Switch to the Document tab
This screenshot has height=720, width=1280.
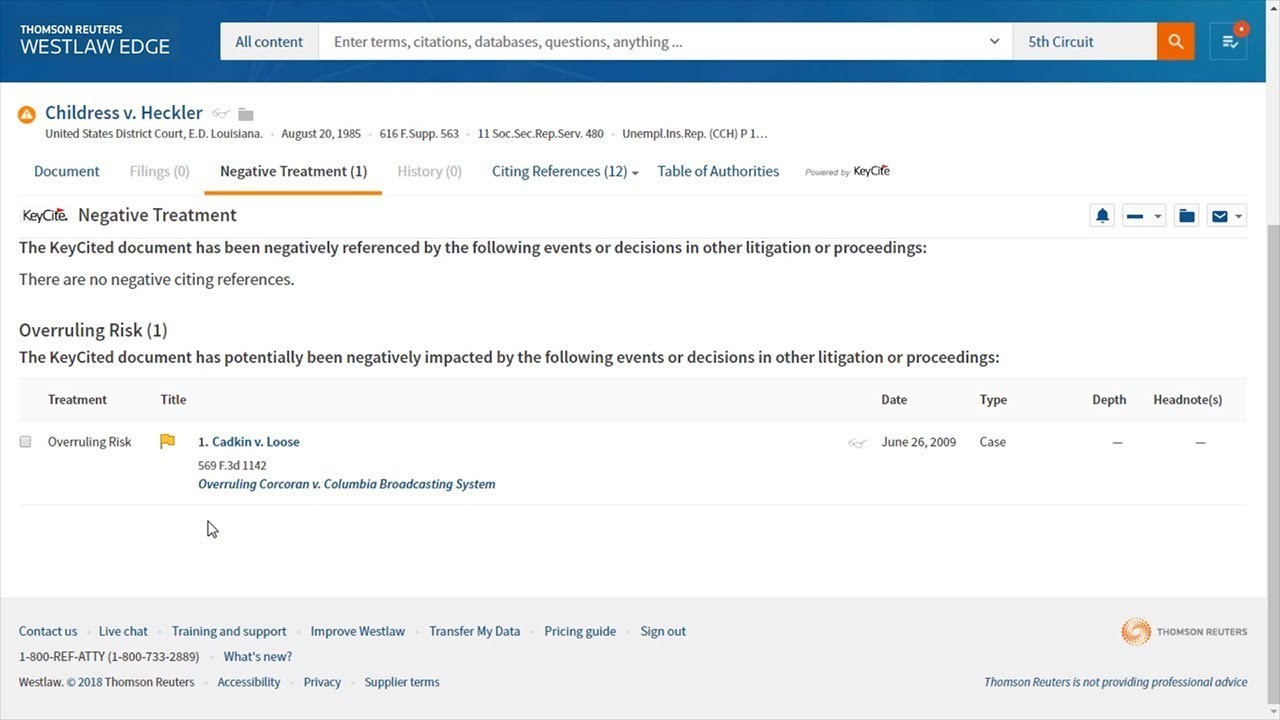[67, 171]
